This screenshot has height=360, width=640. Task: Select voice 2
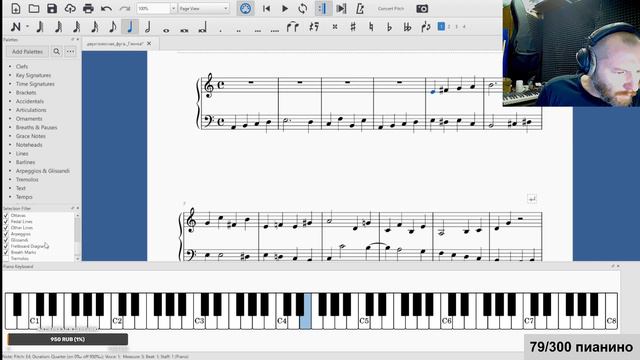pos(449,27)
